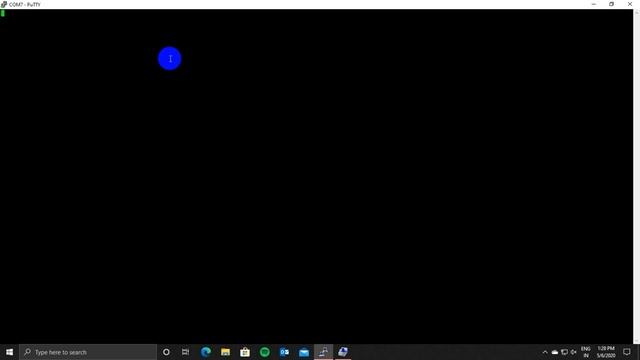Open the clock and date flyout

point(606,352)
